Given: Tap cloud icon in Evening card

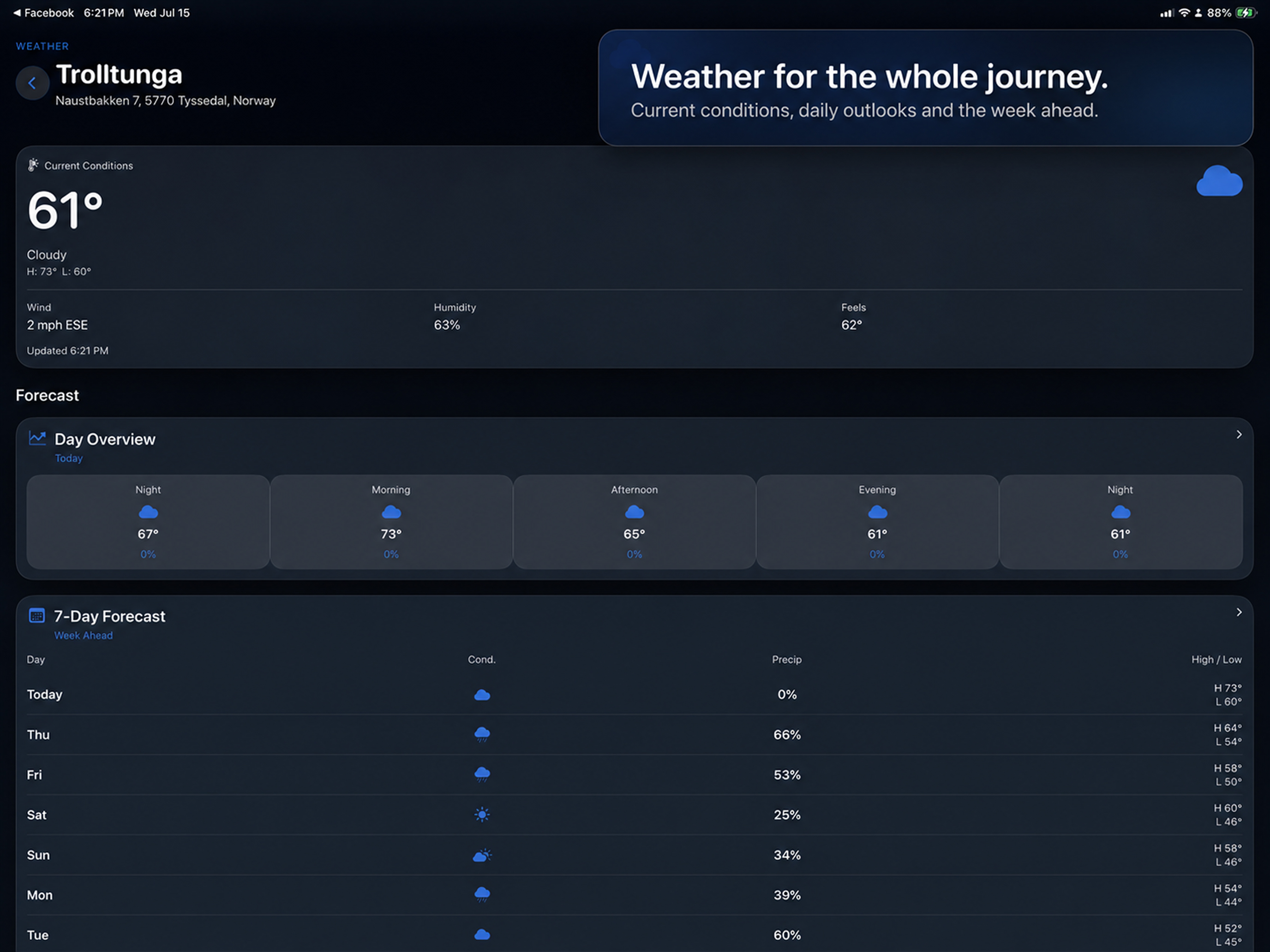Looking at the screenshot, I should pos(877,512).
